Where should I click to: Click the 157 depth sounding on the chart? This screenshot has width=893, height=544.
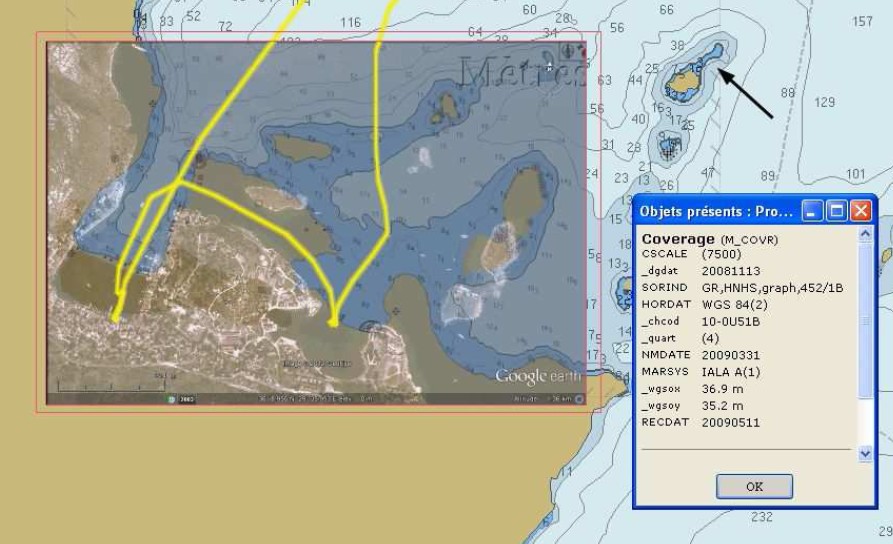[862, 22]
